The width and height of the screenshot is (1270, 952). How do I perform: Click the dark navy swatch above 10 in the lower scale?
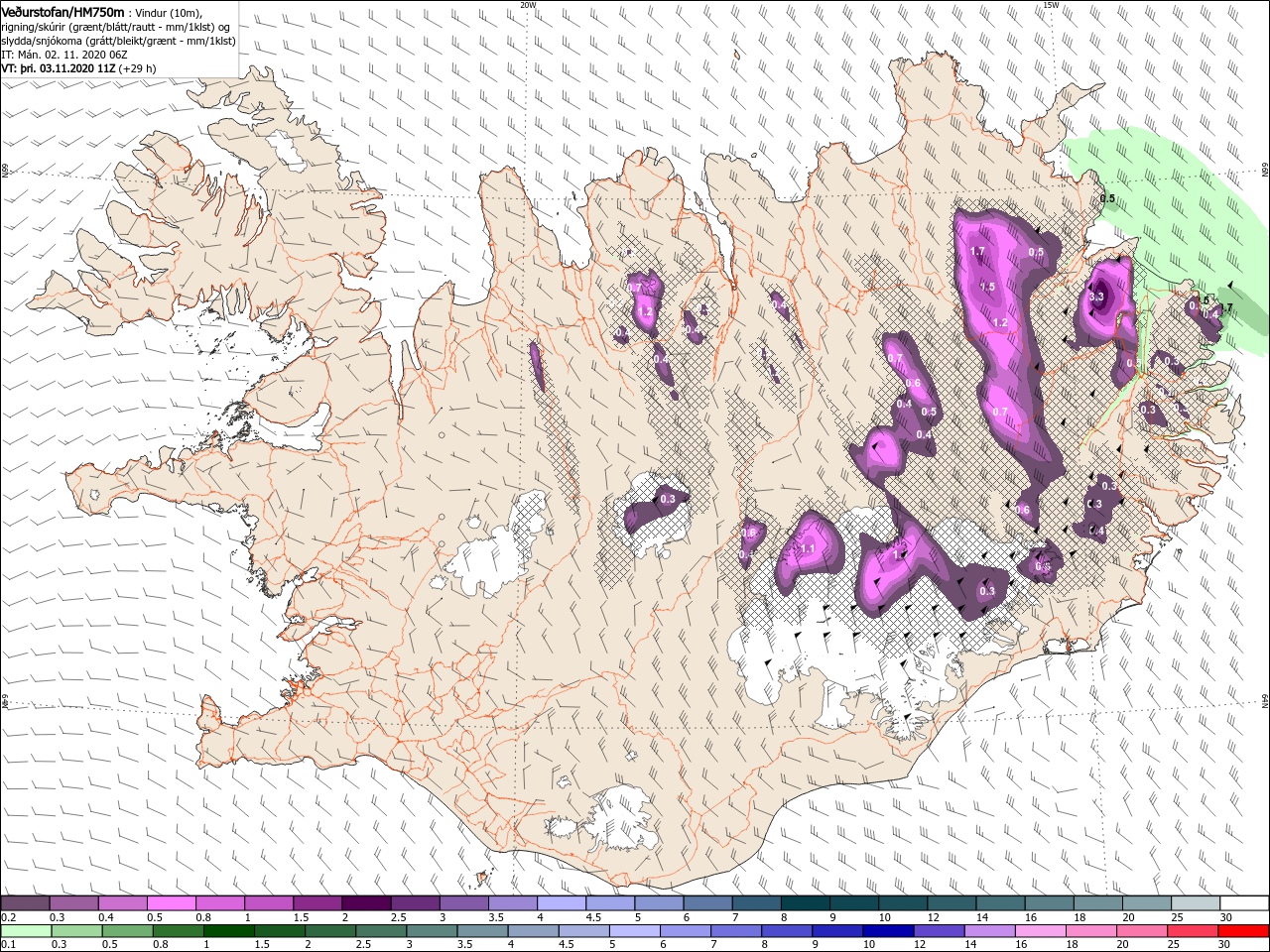point(888,930)
